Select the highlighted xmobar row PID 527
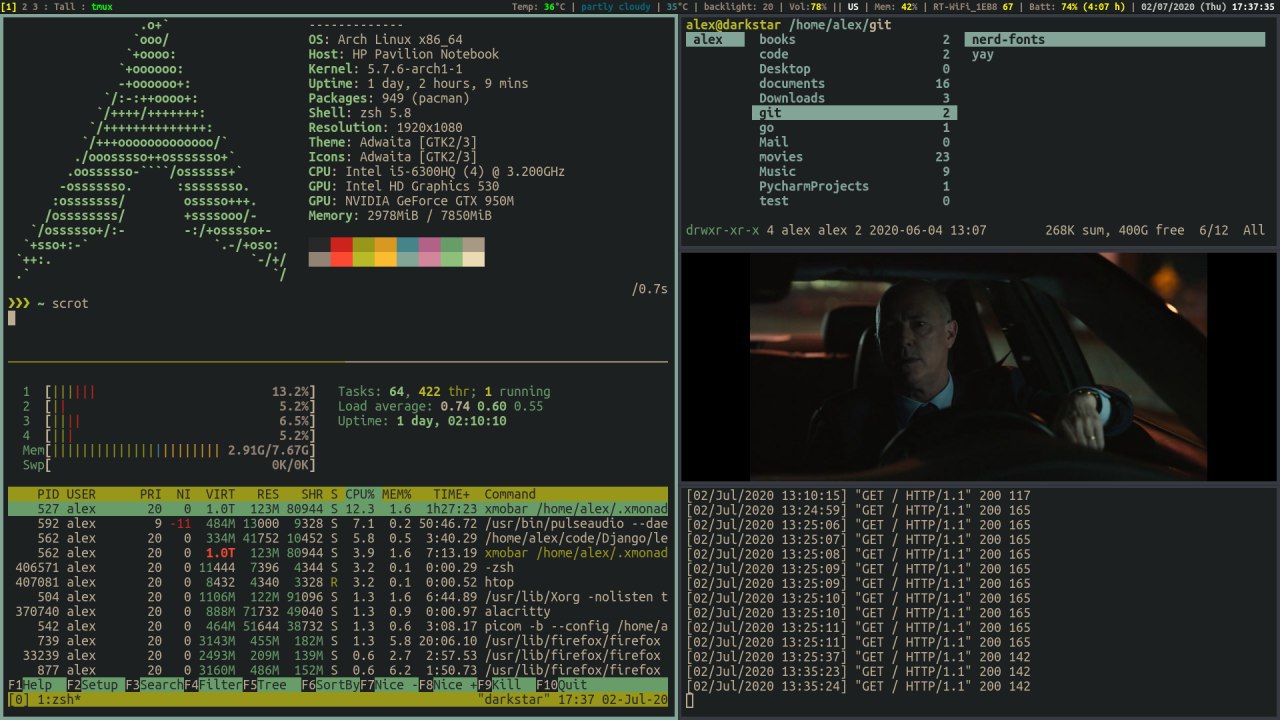Viewport: 1280px width, 720px height. [x=338, y=509]
